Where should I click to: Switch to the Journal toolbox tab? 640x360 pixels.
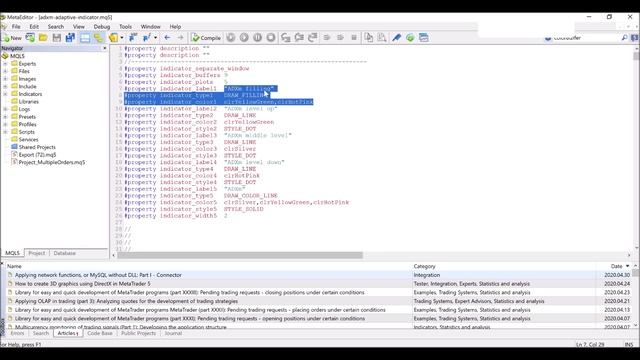pos(173,333)
